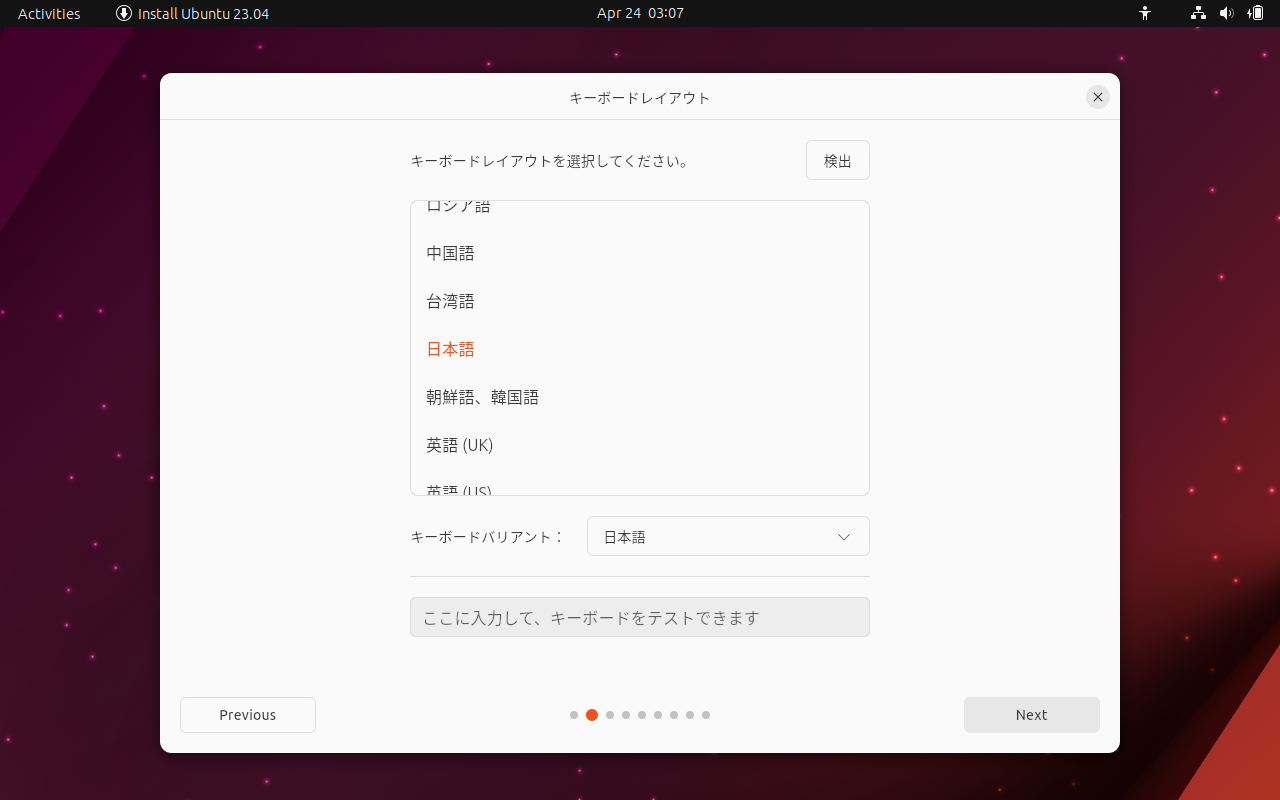Click the network status icon in top bar
The height and width of the screenshot is (800, 1280).
[1198, 13]
